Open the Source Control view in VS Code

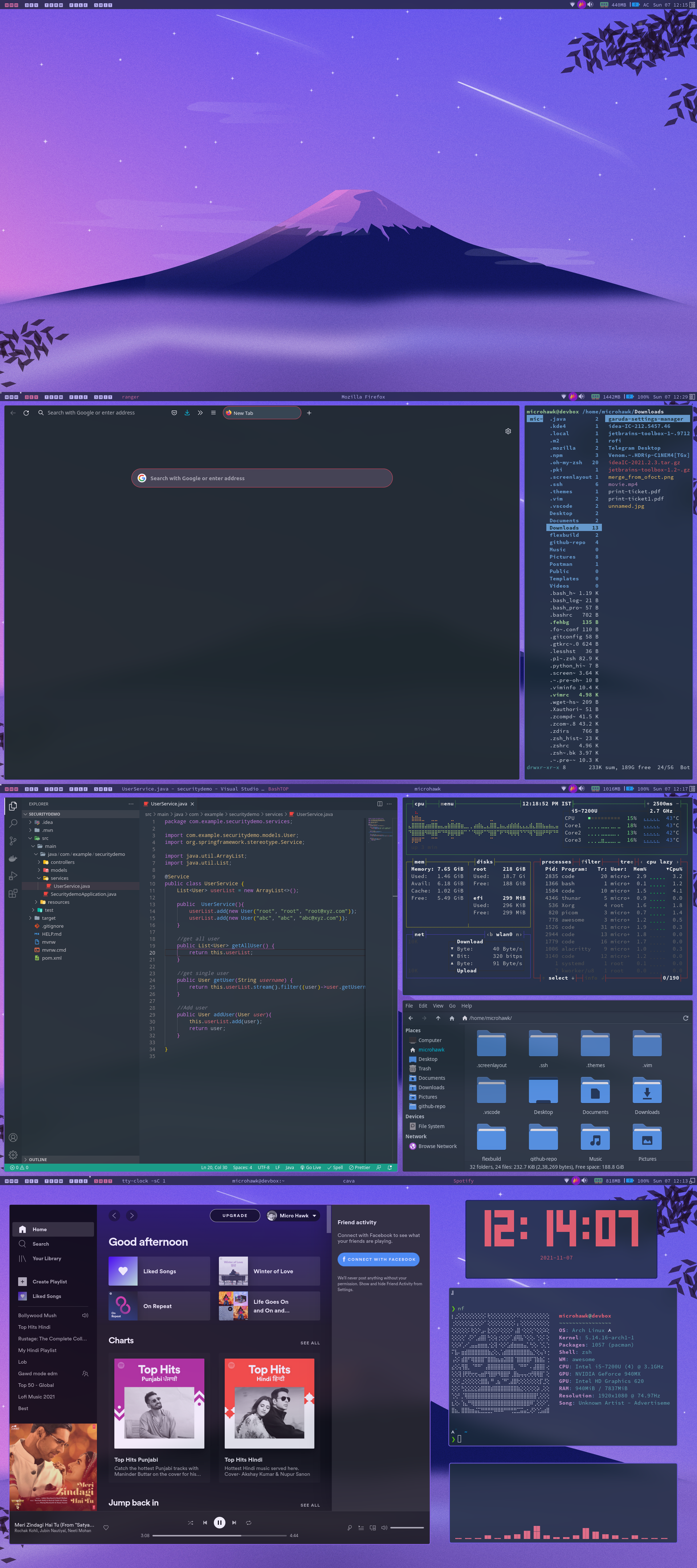click(13, 841)
